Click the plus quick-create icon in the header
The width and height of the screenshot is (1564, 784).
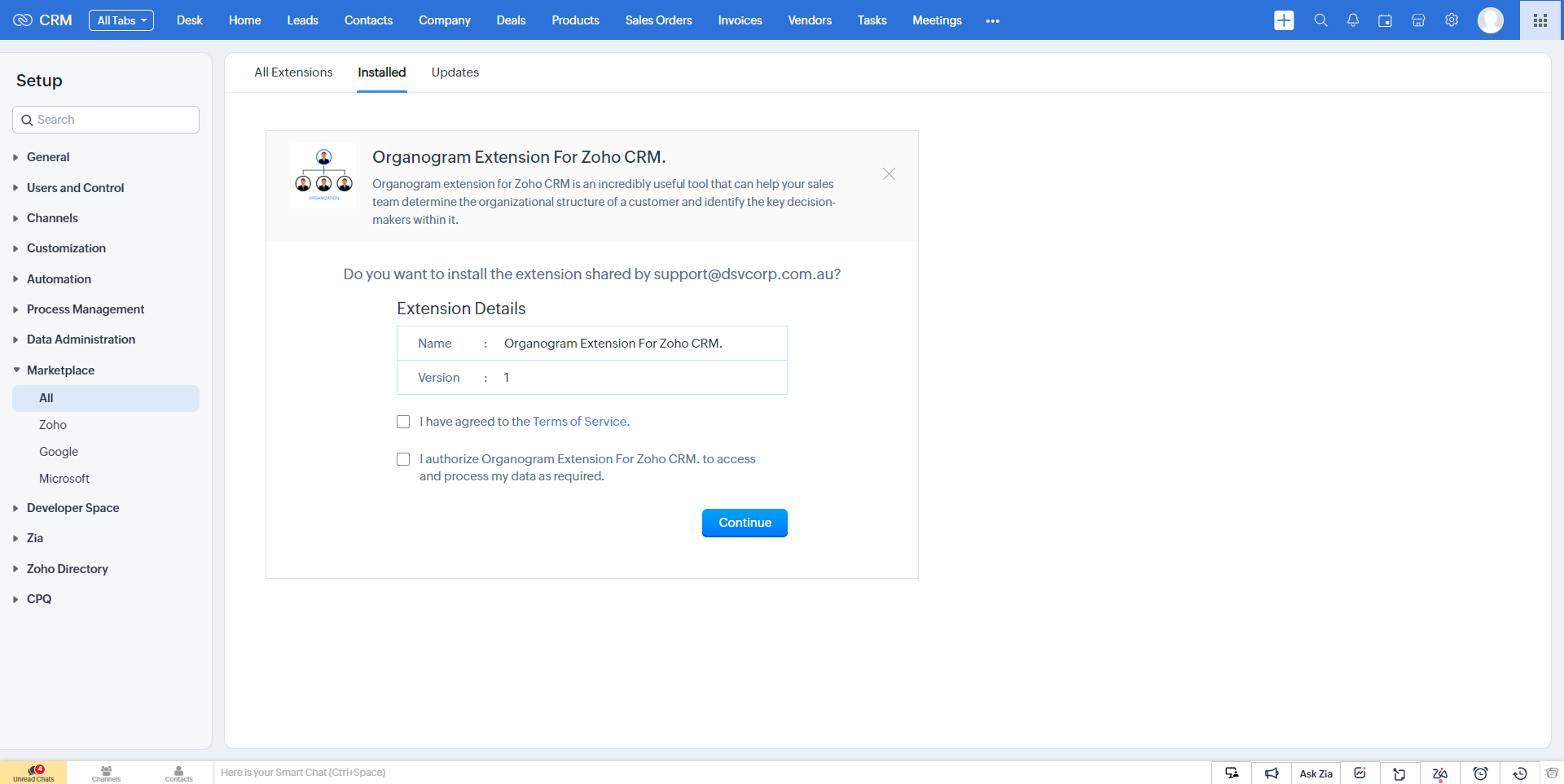click(x=1284, y=20)
